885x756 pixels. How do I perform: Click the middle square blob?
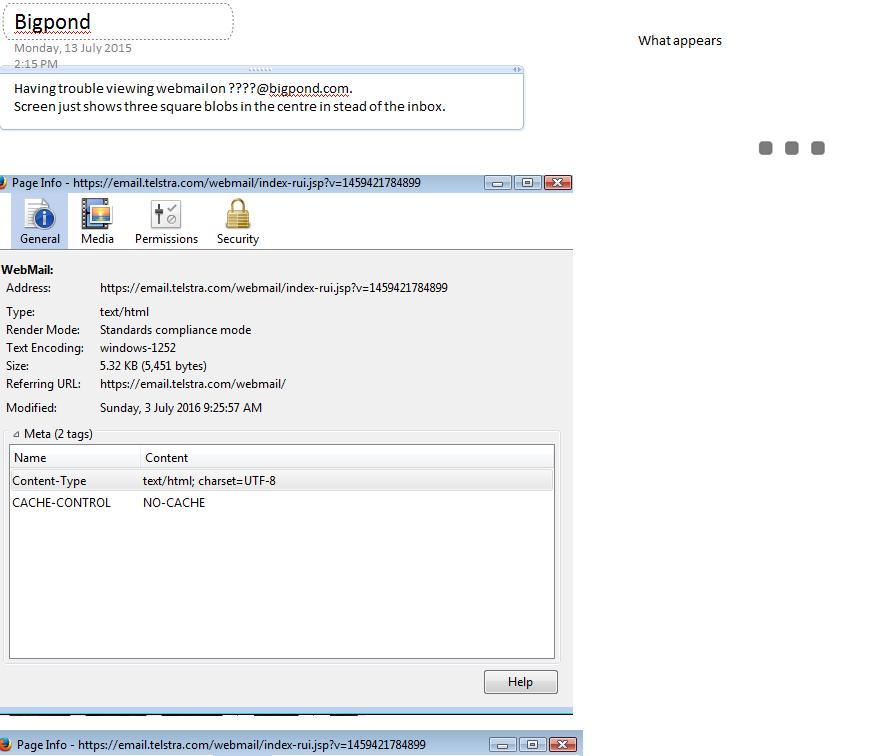(792, 148)
